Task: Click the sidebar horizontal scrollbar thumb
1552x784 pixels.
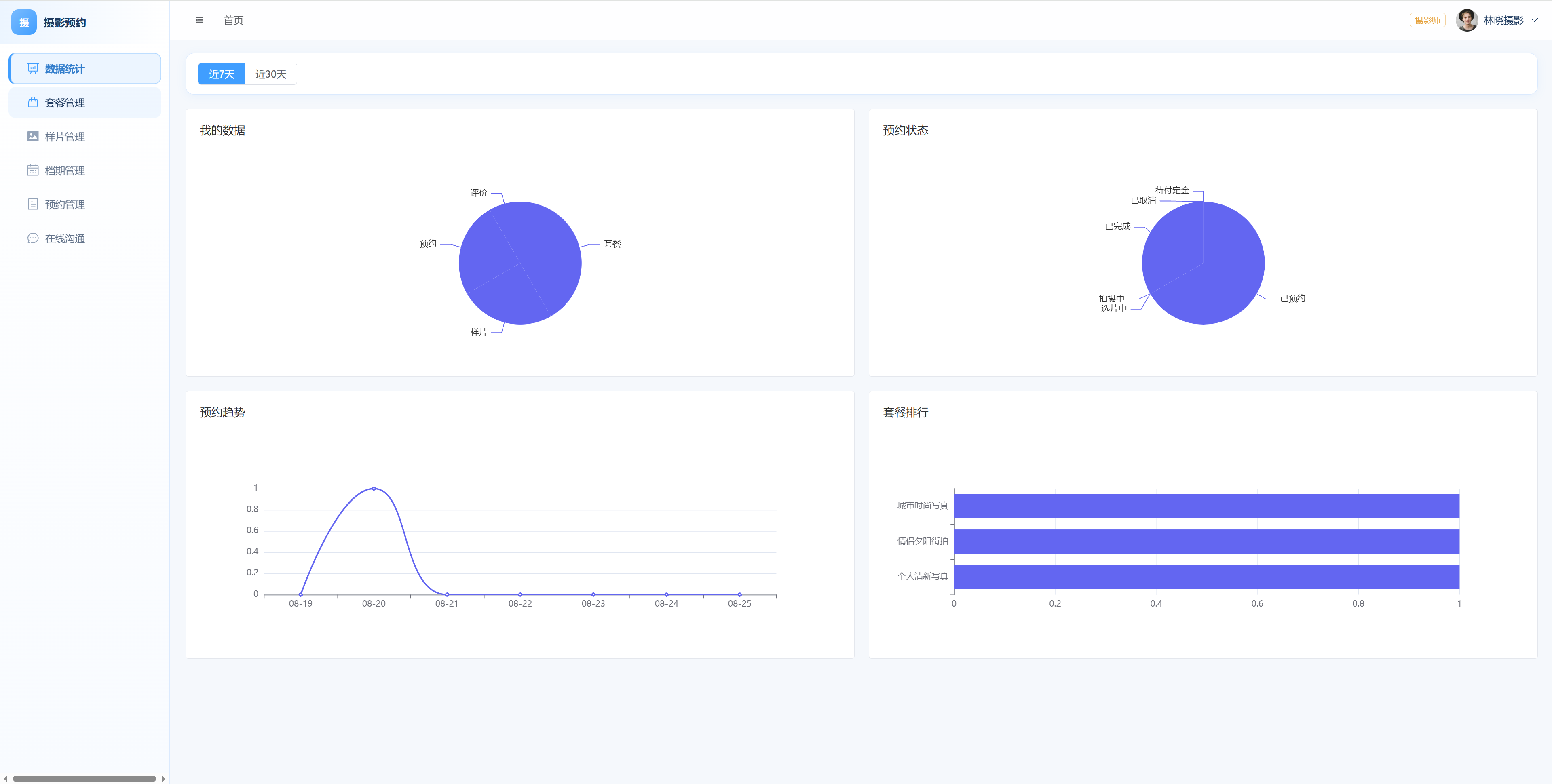Action: coord(84,779)
